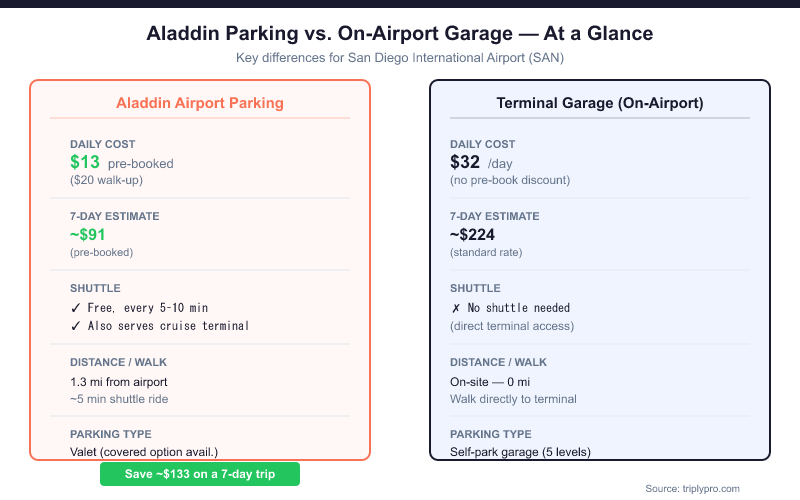This screenshot has height=500, width=800.
Task: Click "Self-park garage (5 levels)" parking type
Action: (x=520, y=452)
